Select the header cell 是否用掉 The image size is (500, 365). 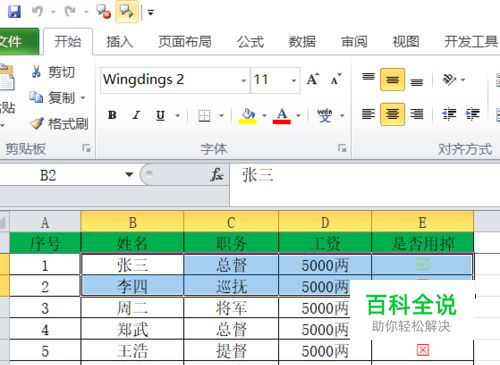423,243
